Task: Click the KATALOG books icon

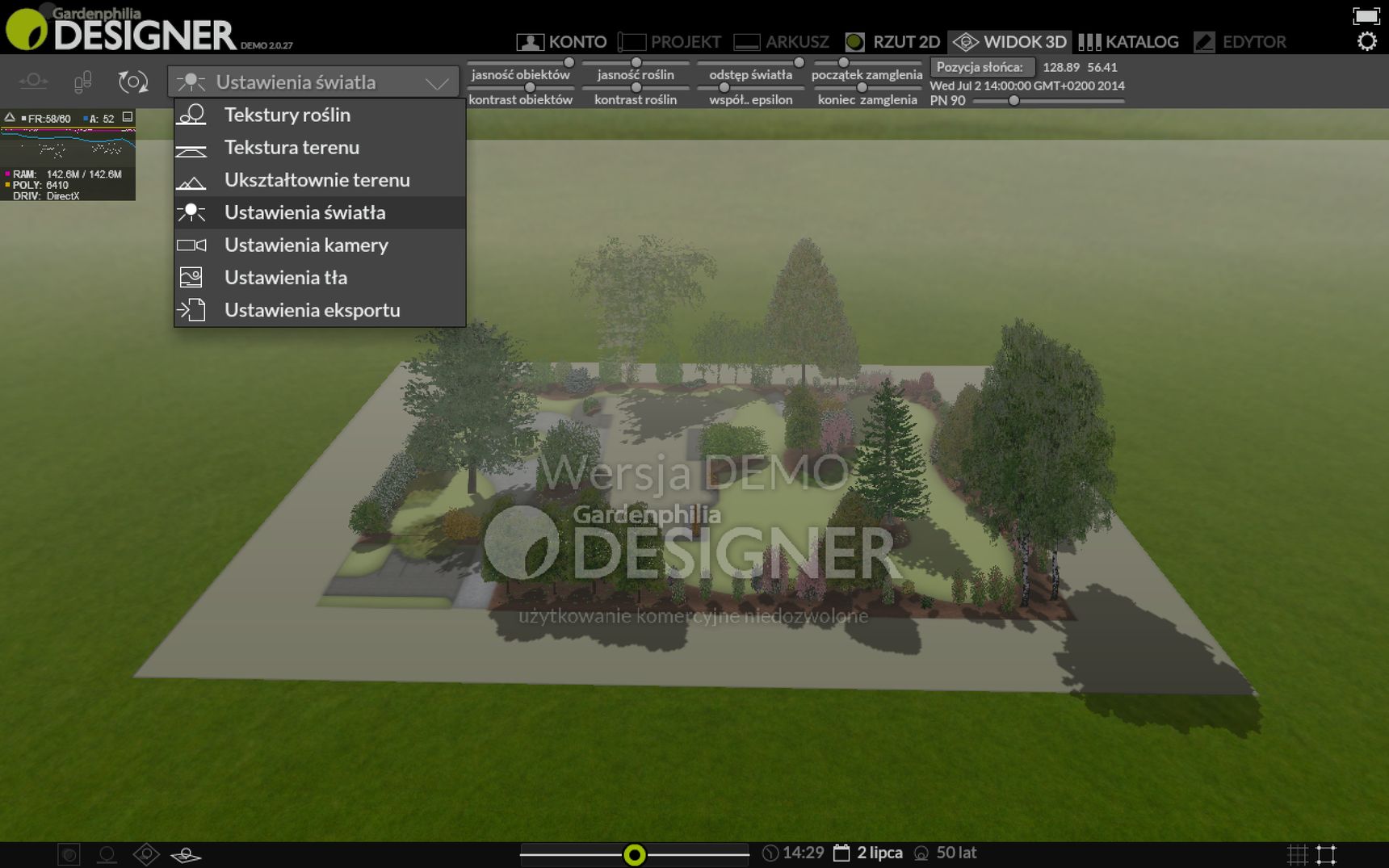Action: [x=1089, y=42]
